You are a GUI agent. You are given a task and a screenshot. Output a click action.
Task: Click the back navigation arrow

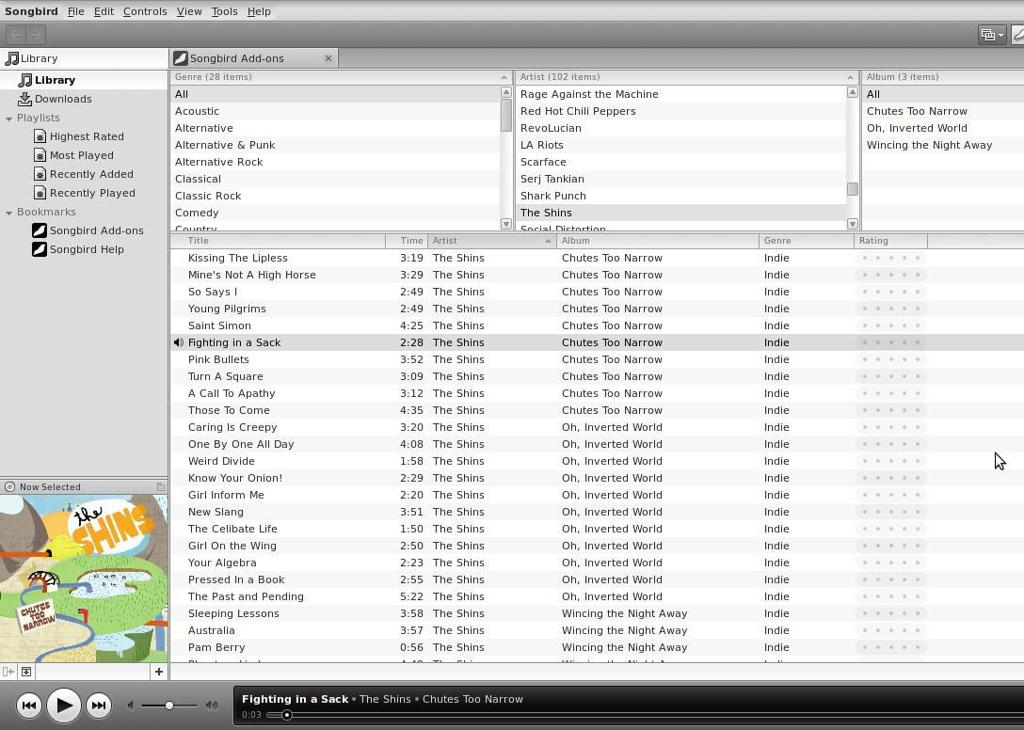(x=16, y=35)
